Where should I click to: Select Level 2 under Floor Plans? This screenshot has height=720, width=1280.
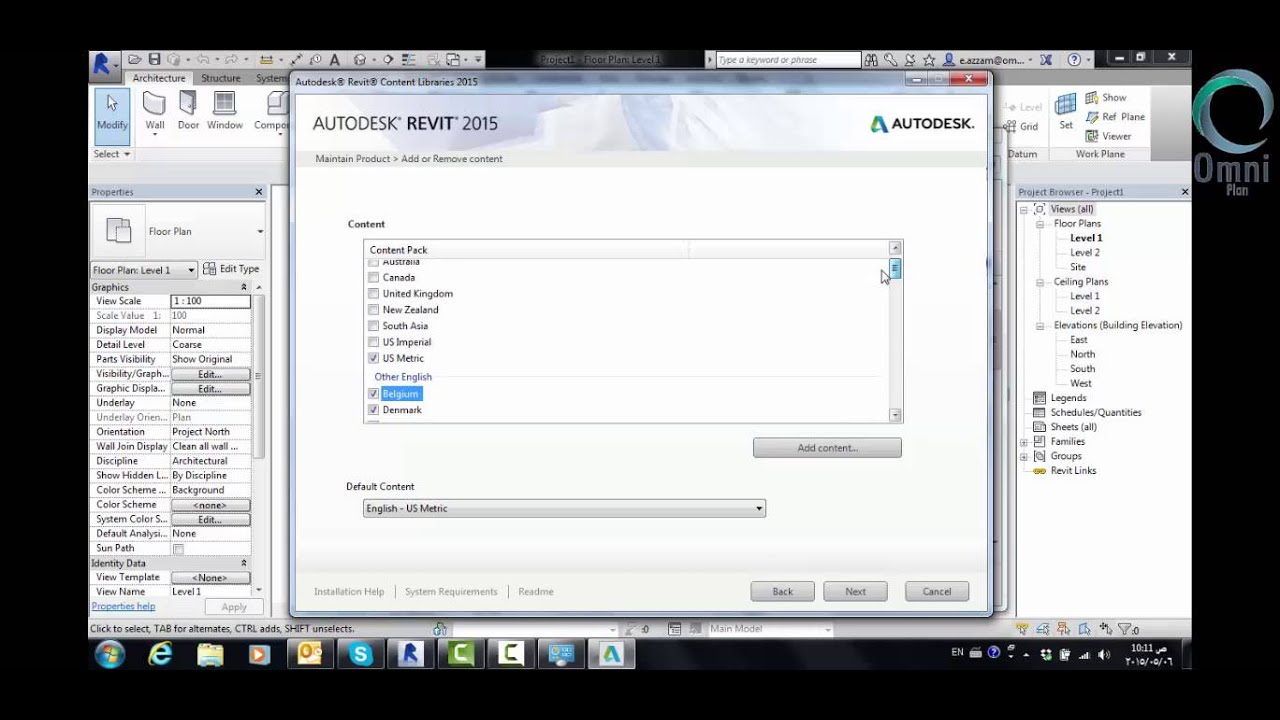(1085, 253)
